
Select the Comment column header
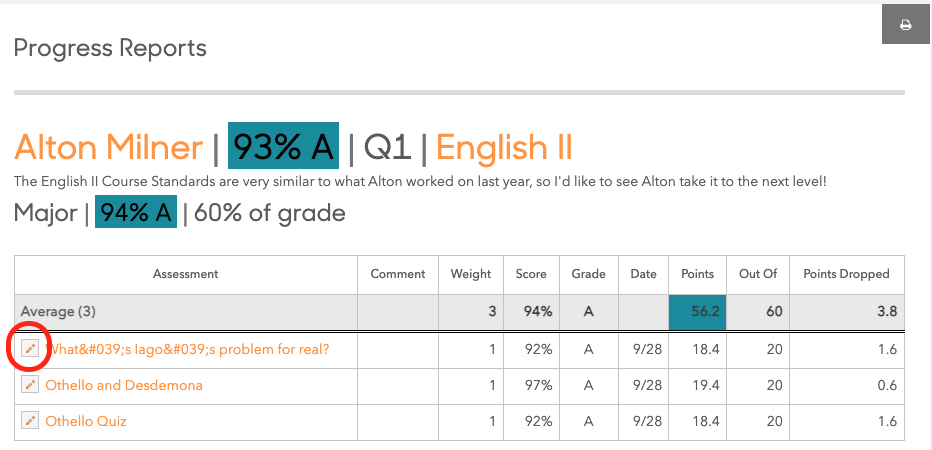(398, 274)
